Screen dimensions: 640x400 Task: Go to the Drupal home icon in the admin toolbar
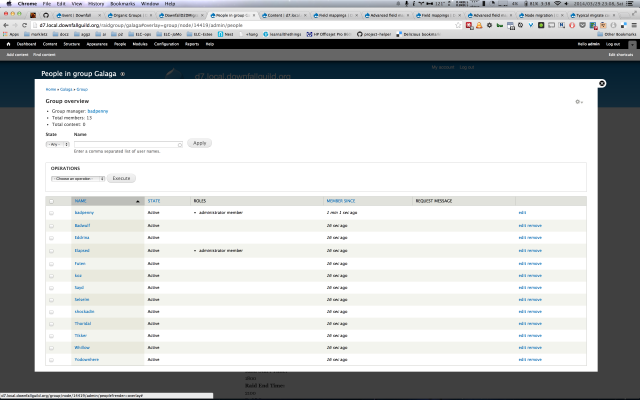tap(8, 44)
